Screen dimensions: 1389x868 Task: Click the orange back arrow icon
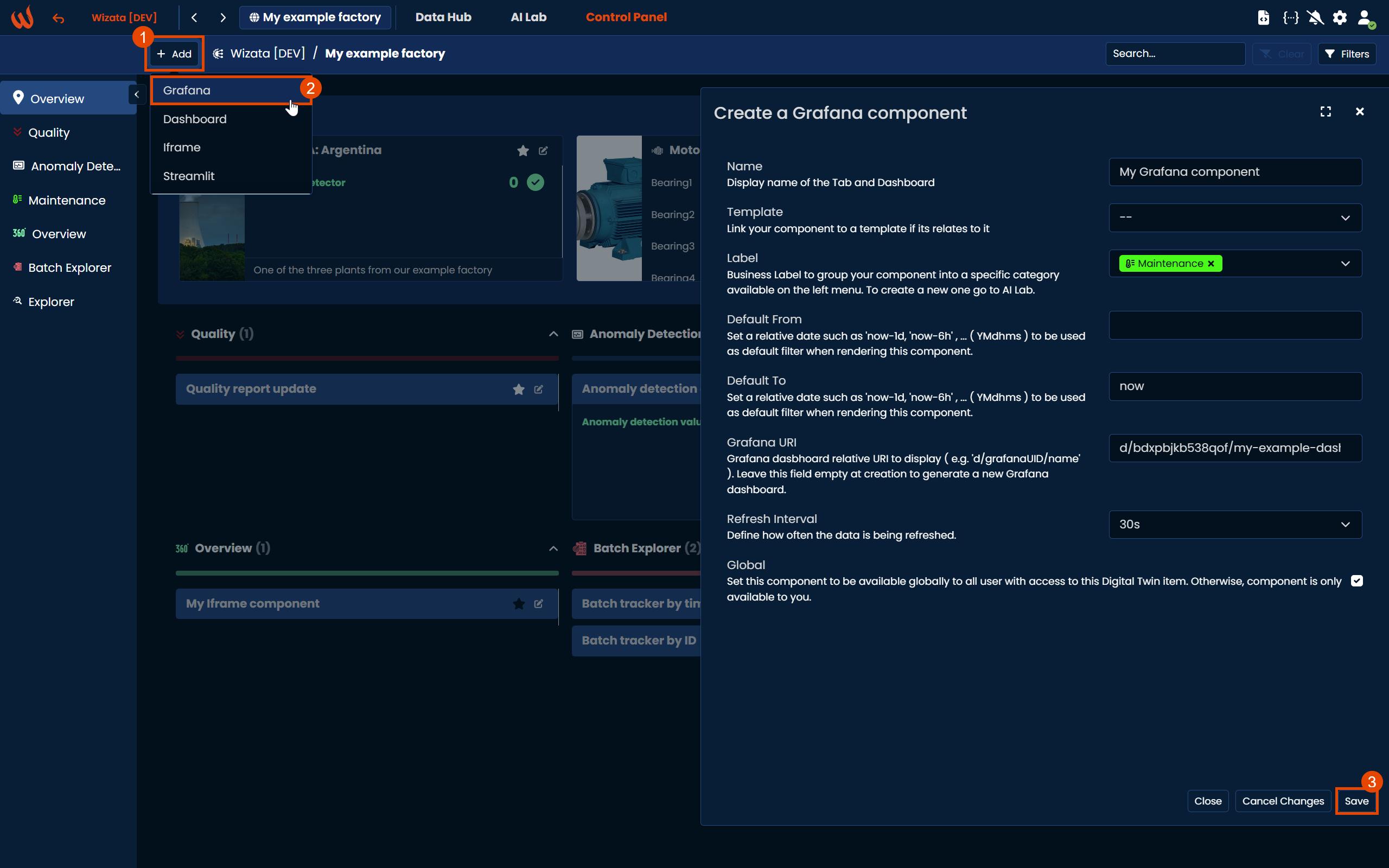coord(58,18)
